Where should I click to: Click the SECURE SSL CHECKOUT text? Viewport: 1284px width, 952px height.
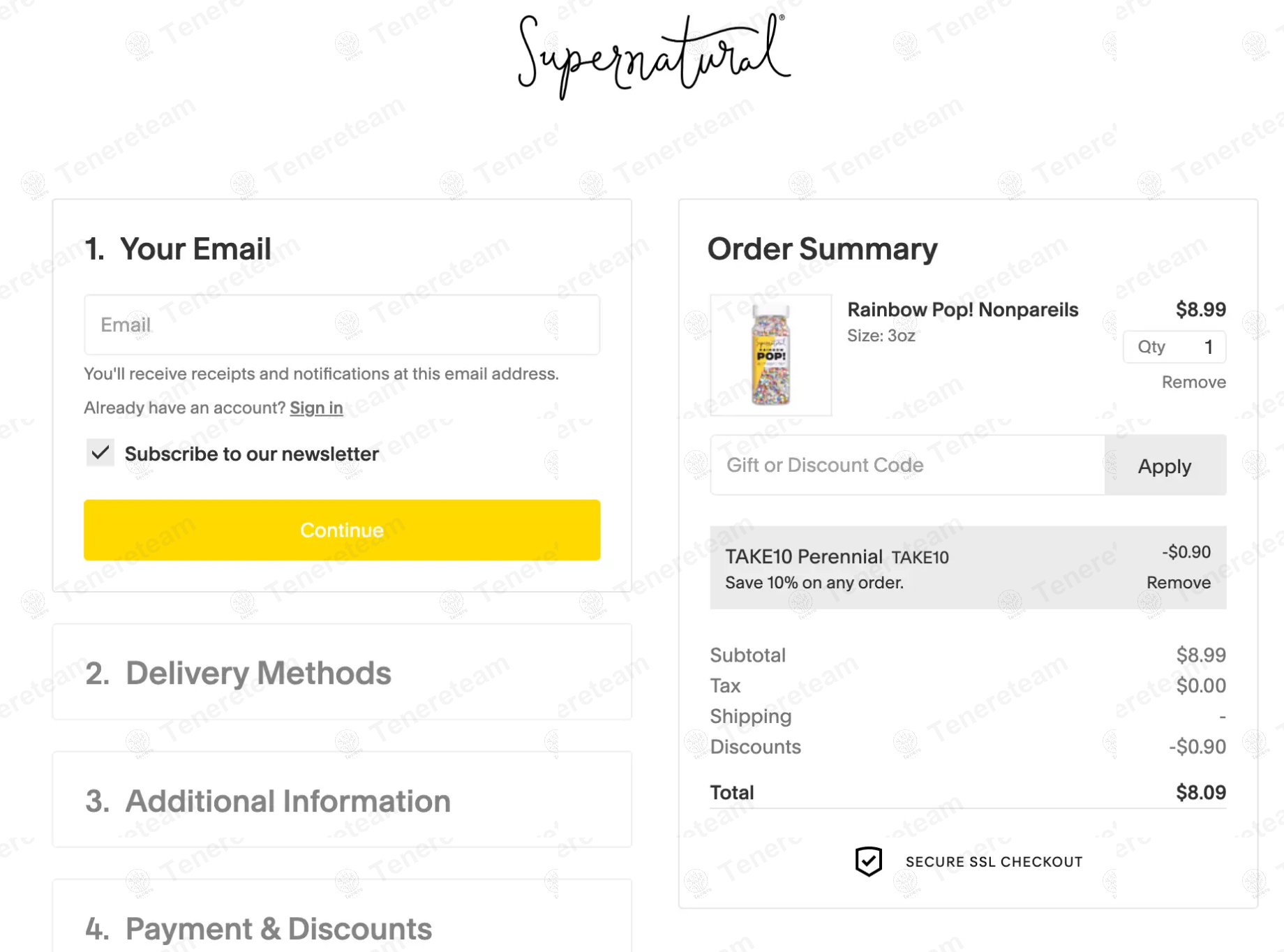(994, 862)
